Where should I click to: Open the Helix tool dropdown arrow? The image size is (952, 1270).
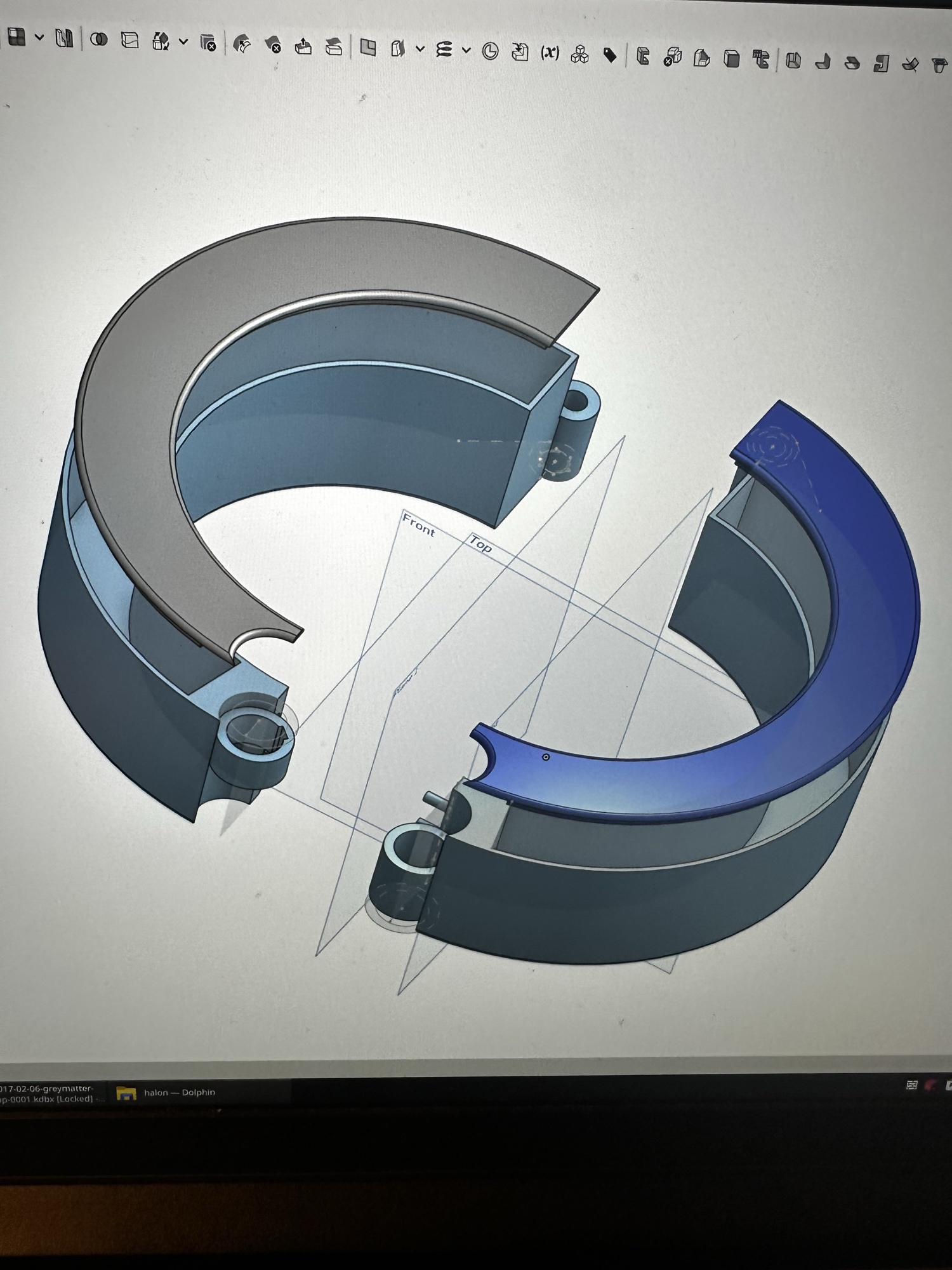(466, 50)
